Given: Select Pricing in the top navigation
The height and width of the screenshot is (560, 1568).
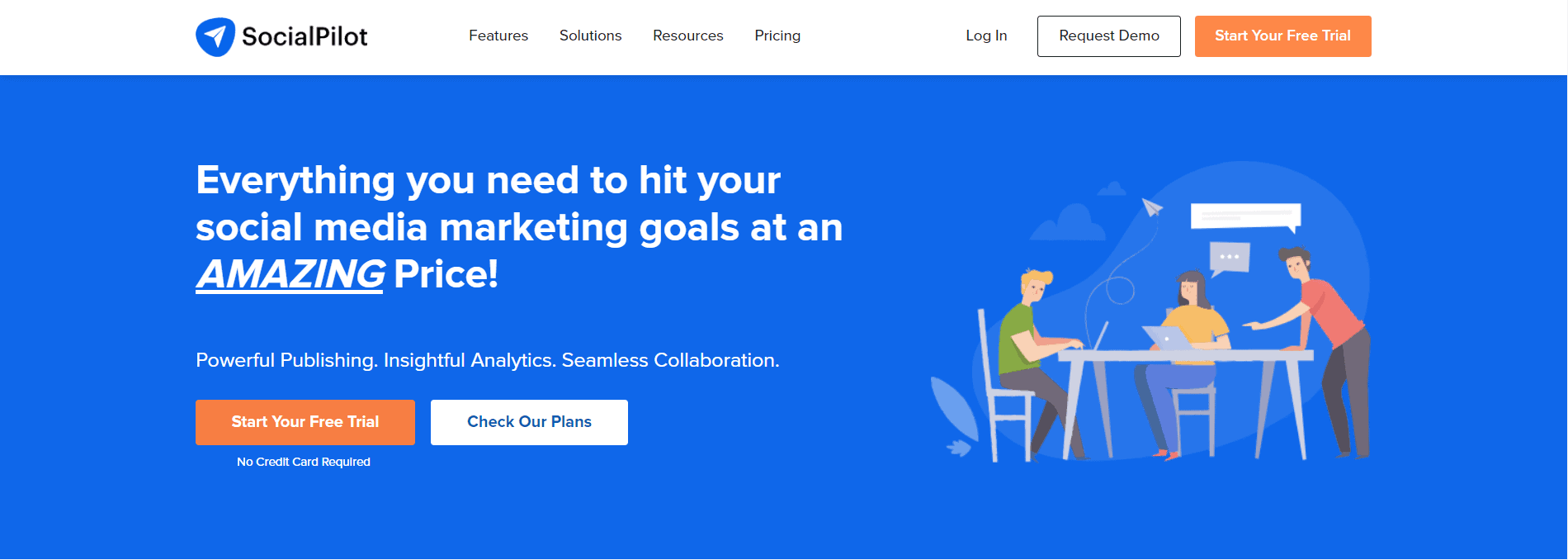Looking at the screenshot, I should [777, 36].
